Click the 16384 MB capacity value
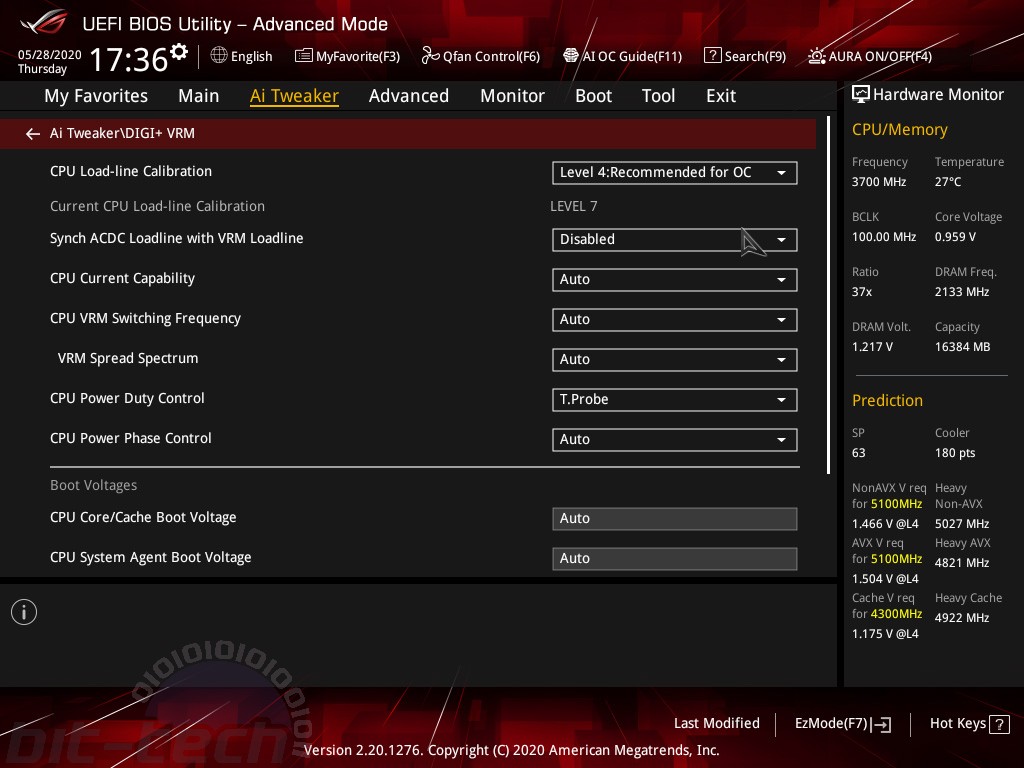The image size is (1024, 768). click(x=962, y=347)
